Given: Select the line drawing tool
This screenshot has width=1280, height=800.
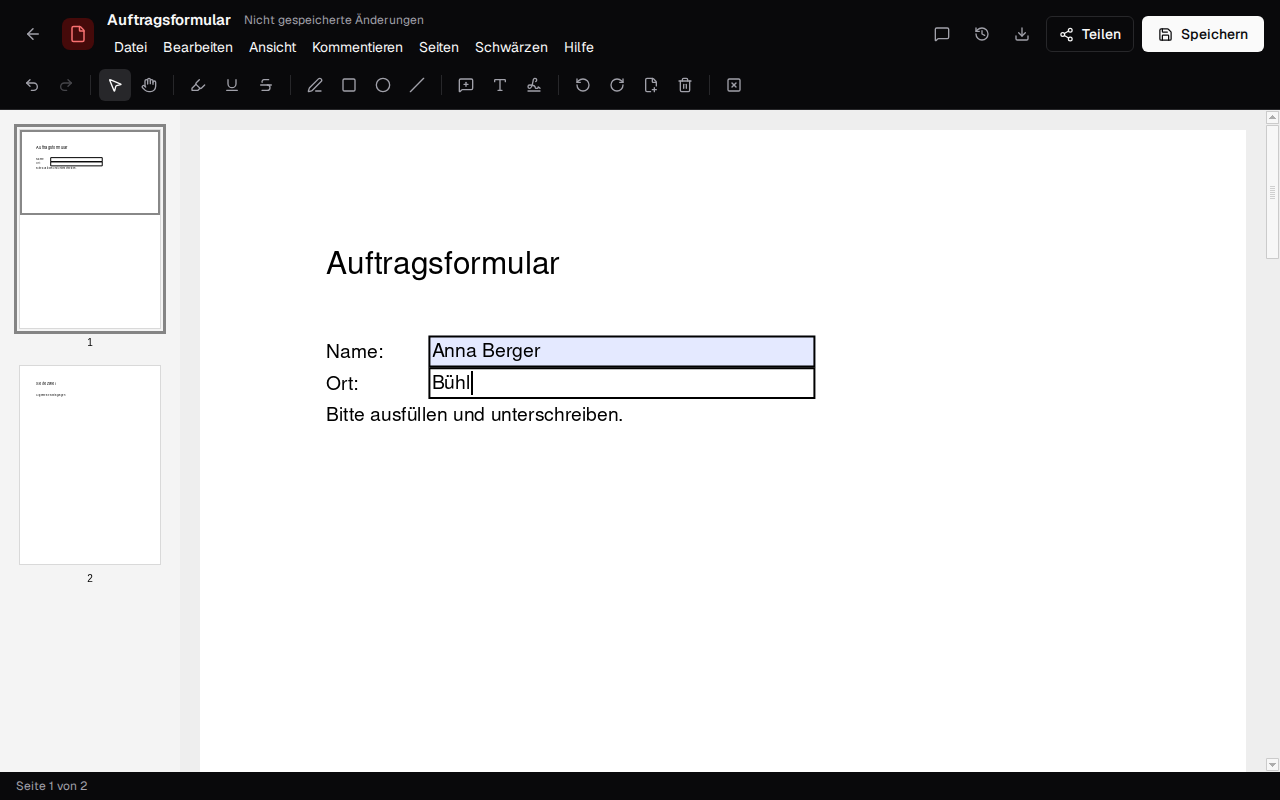Looking at the screenshot, I should (417, 85).
